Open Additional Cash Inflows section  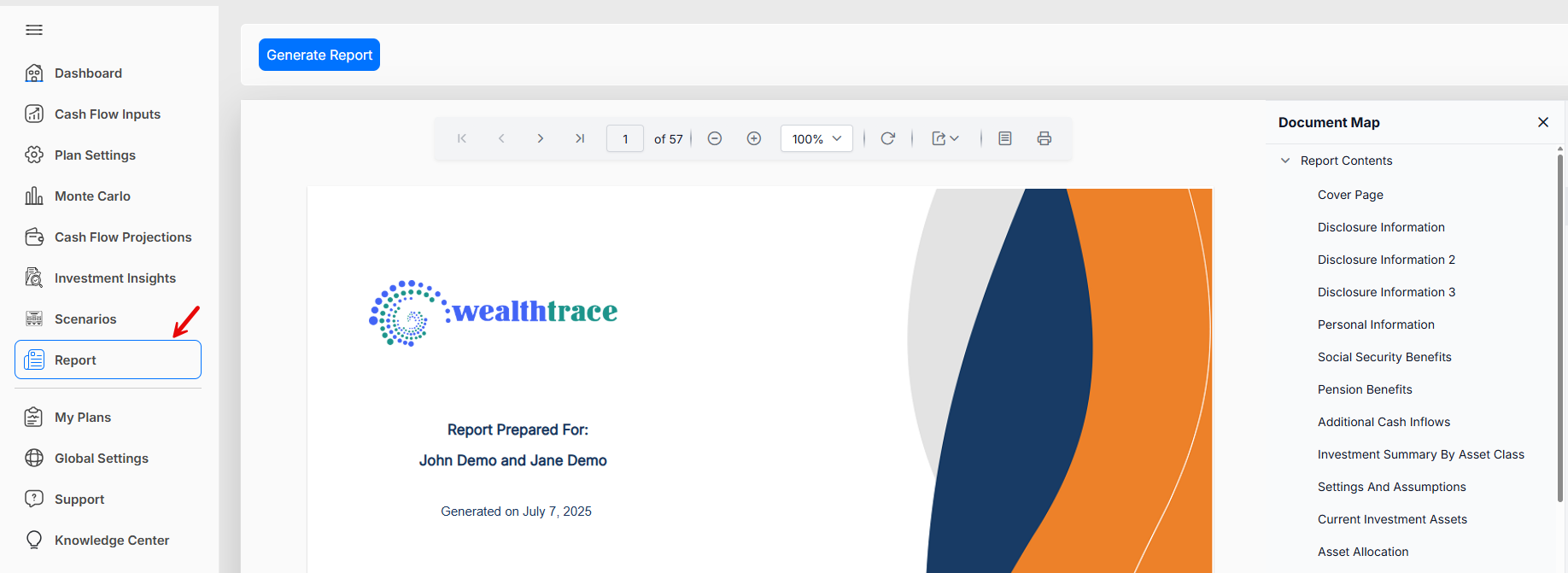coord(1384,422)
